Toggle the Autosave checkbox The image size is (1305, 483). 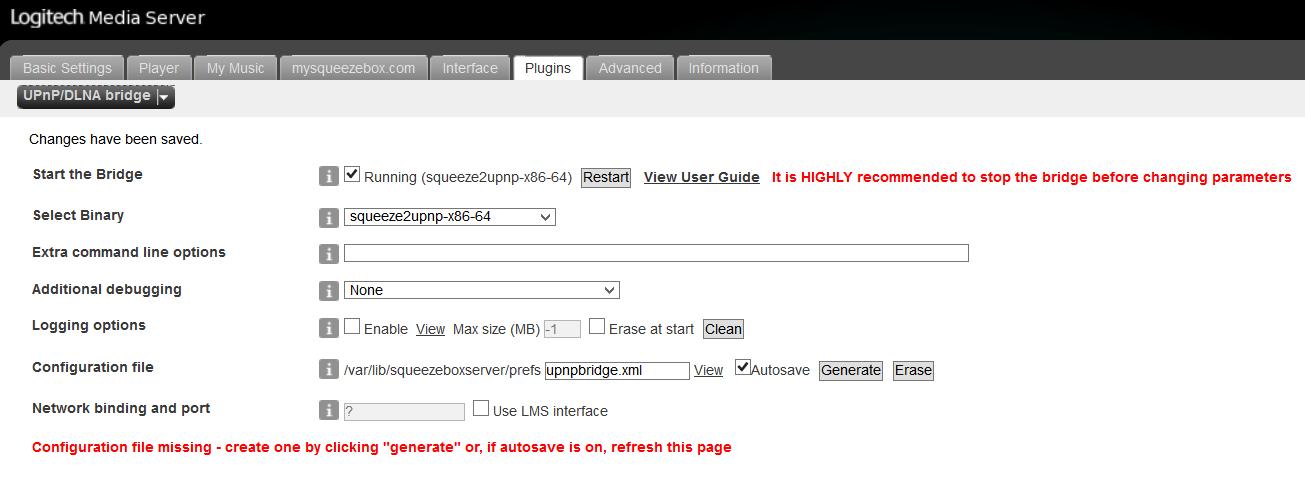click(743, 367)
